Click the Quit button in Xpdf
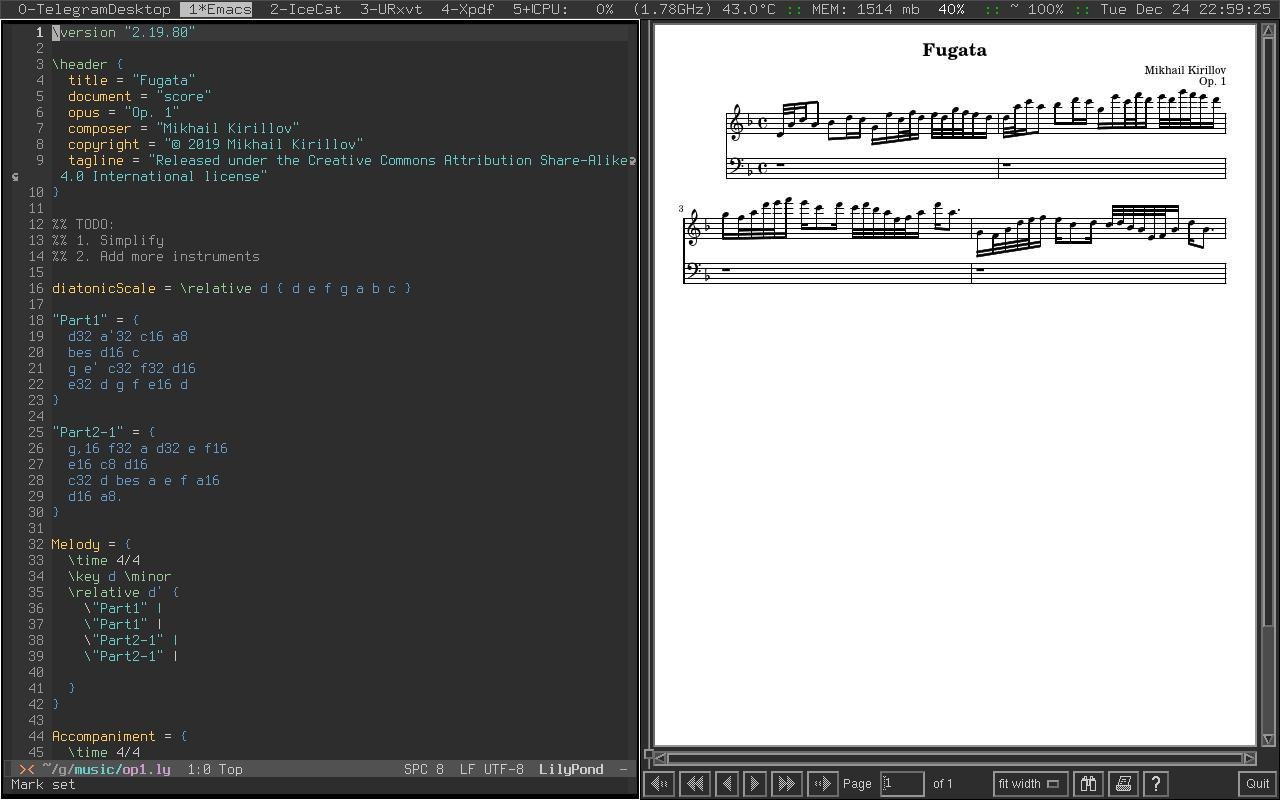The width and height of the screenshot is (1280, 800). coord(1257,784)
